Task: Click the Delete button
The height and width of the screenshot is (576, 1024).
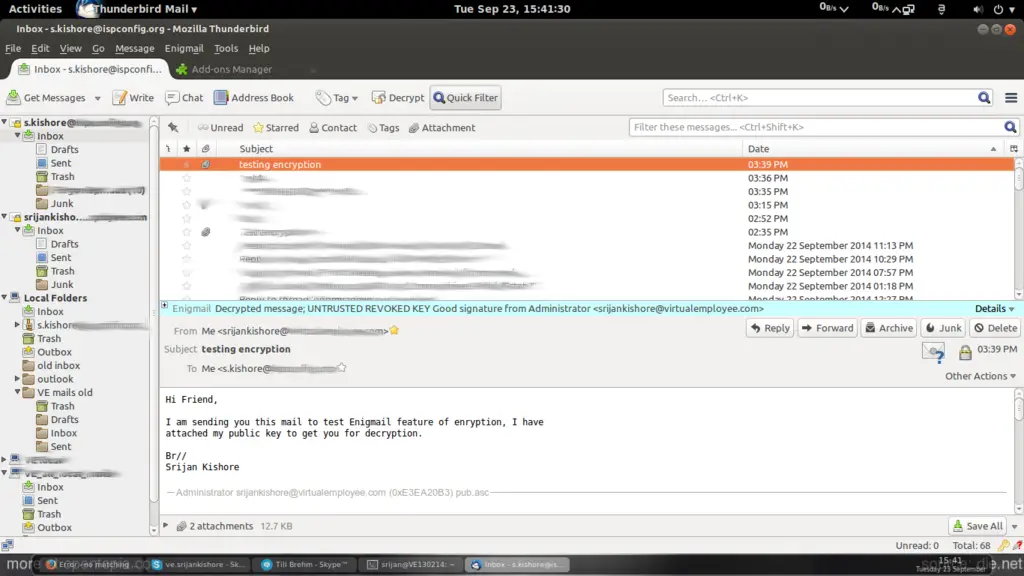Action: click(995, 328)
